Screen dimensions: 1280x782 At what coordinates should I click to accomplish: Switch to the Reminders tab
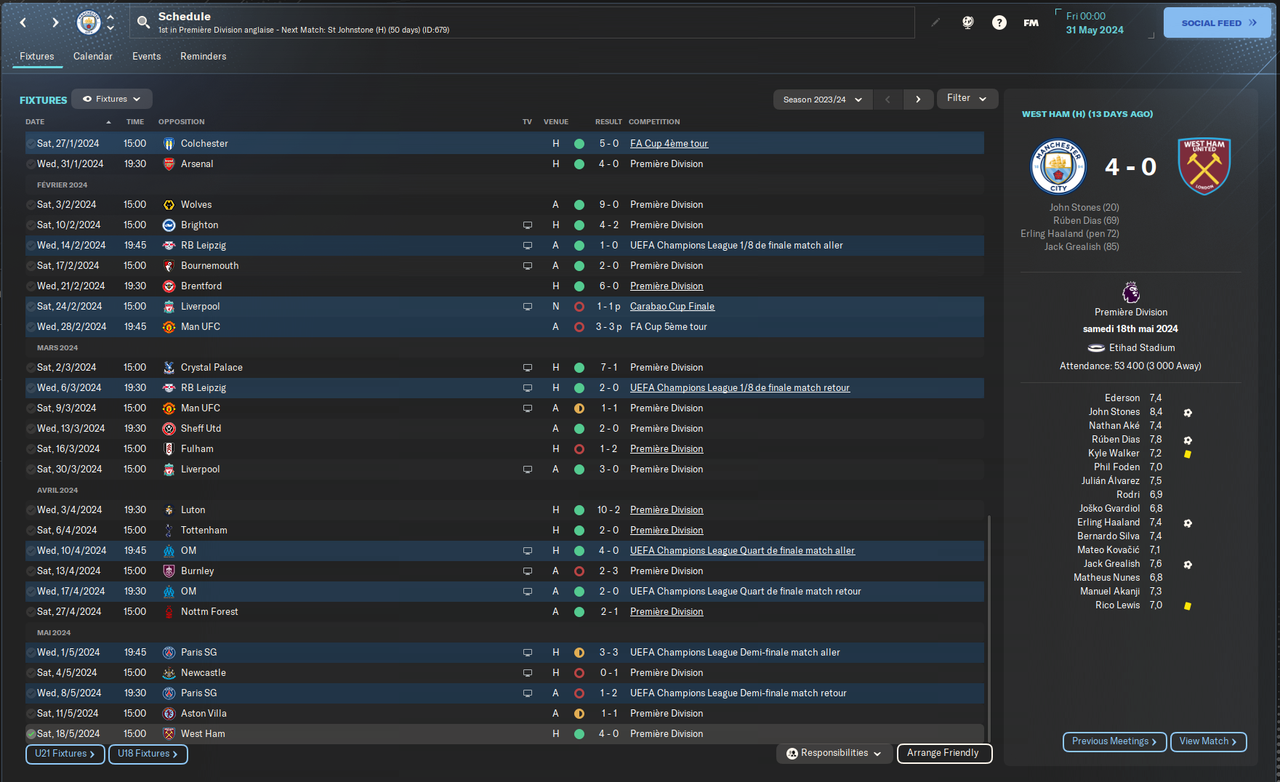(203, 56)
